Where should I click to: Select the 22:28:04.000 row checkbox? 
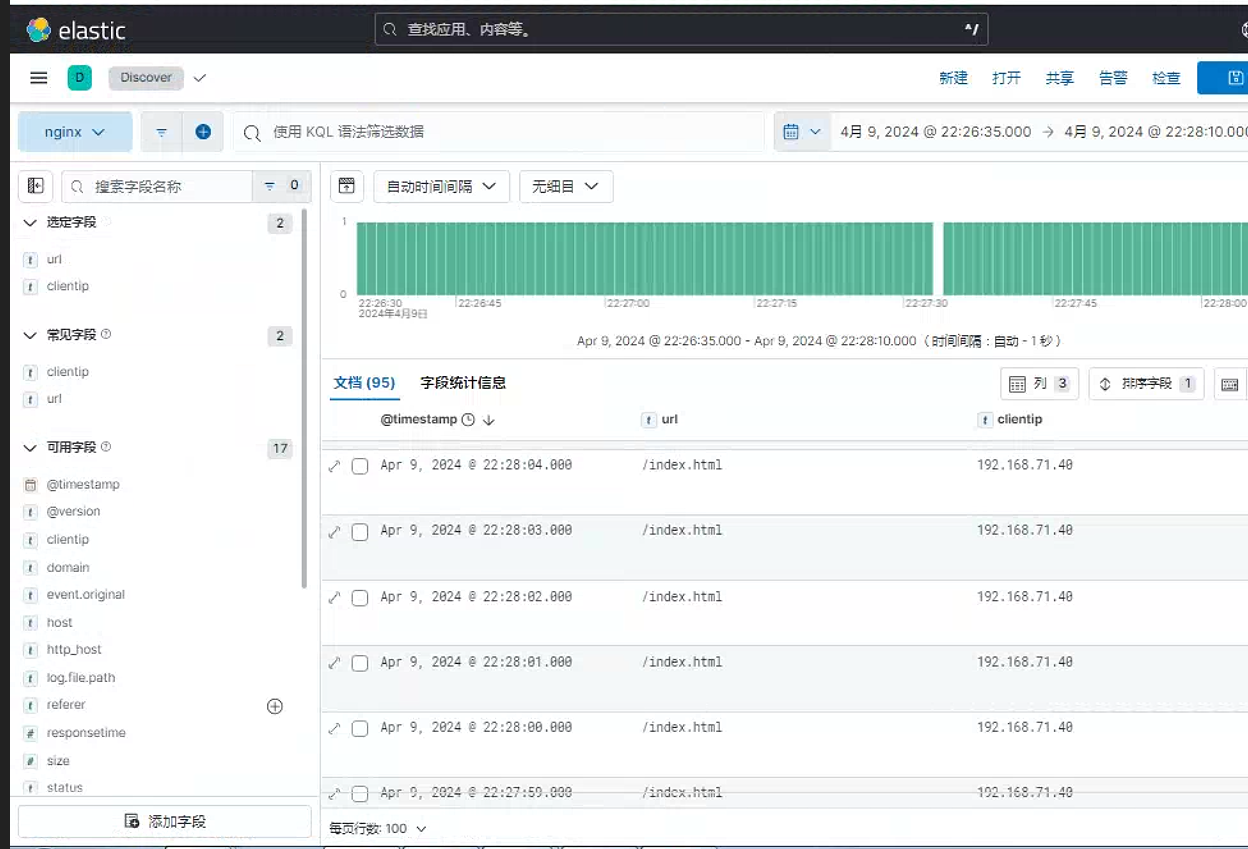tap(360, 466)
